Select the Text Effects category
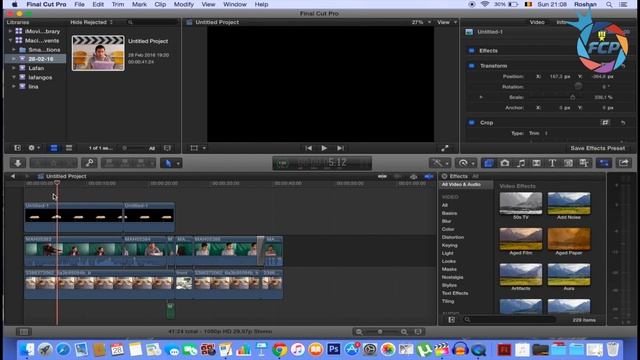 (x=455, y=293)
